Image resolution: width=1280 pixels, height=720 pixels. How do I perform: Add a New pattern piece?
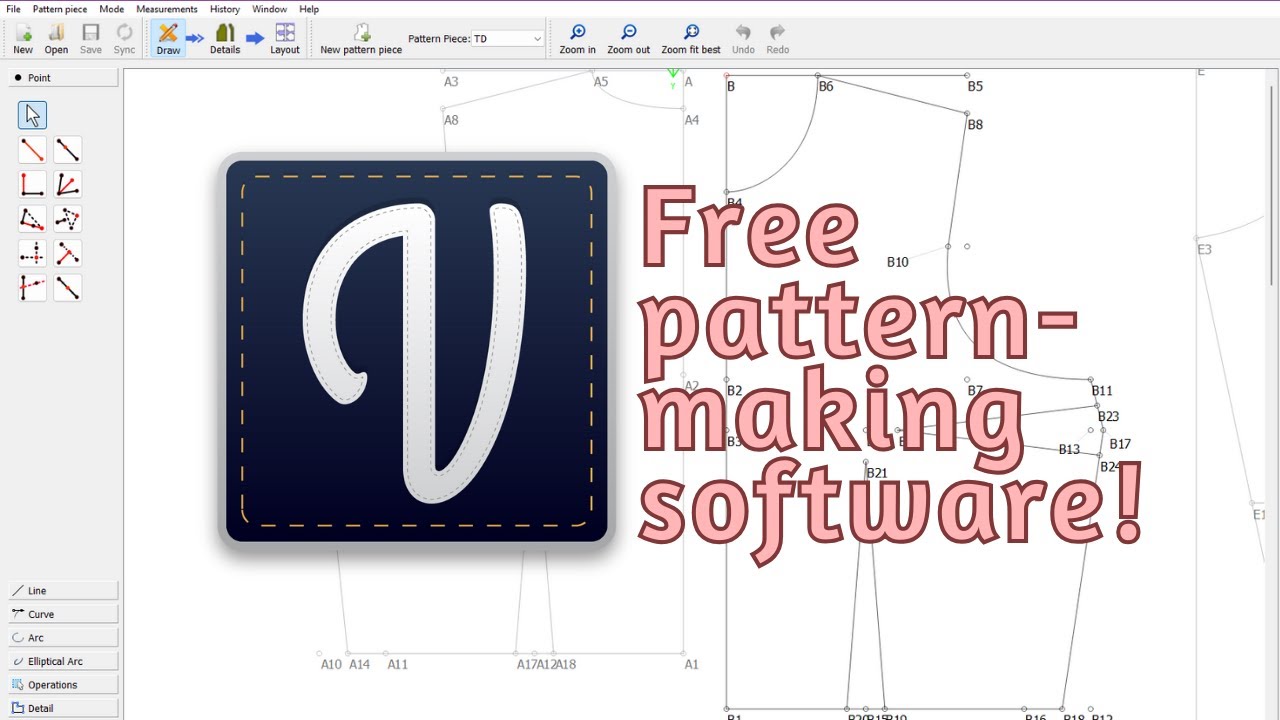click(x=361, y=39)
